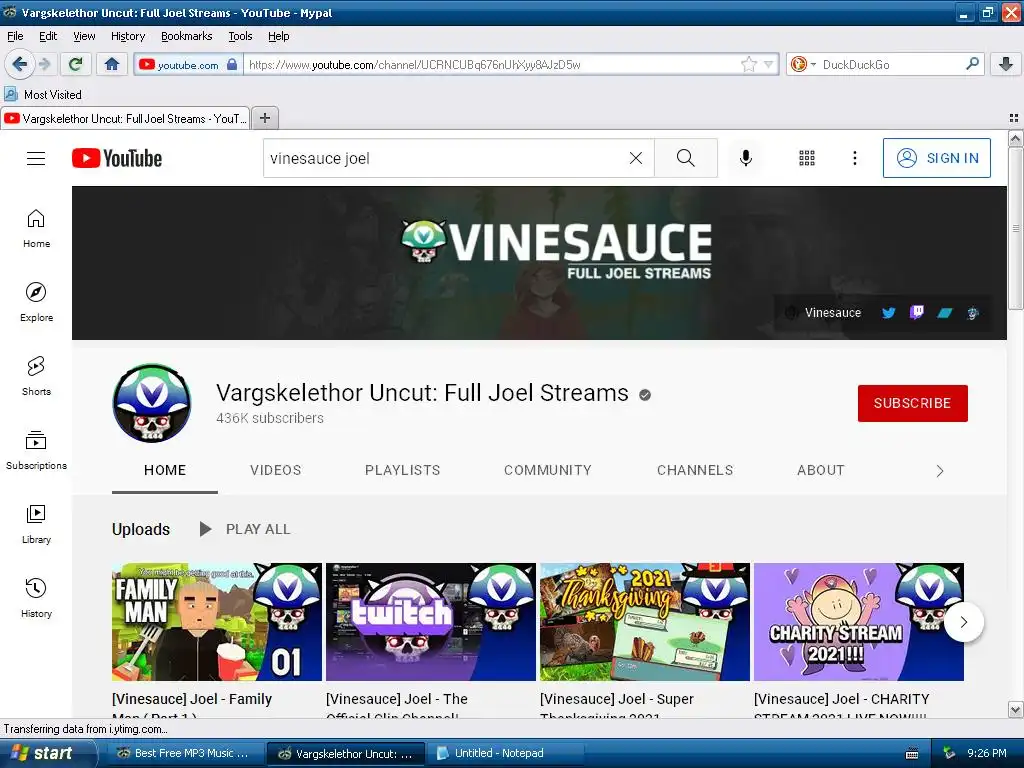Bookmark this page with the star icon
The height and width of the screenshot is (768, 1024).
point(748,64)
